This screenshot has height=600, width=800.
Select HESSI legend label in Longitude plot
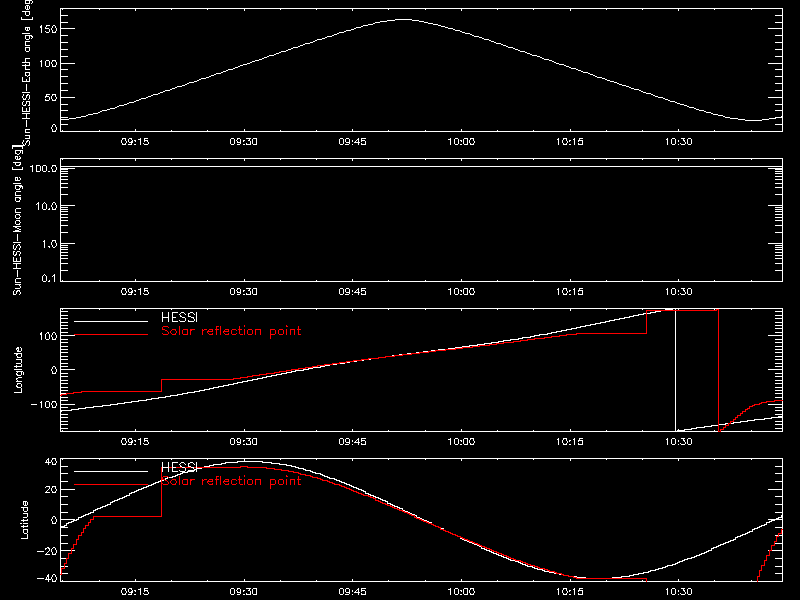pos(179,317)
